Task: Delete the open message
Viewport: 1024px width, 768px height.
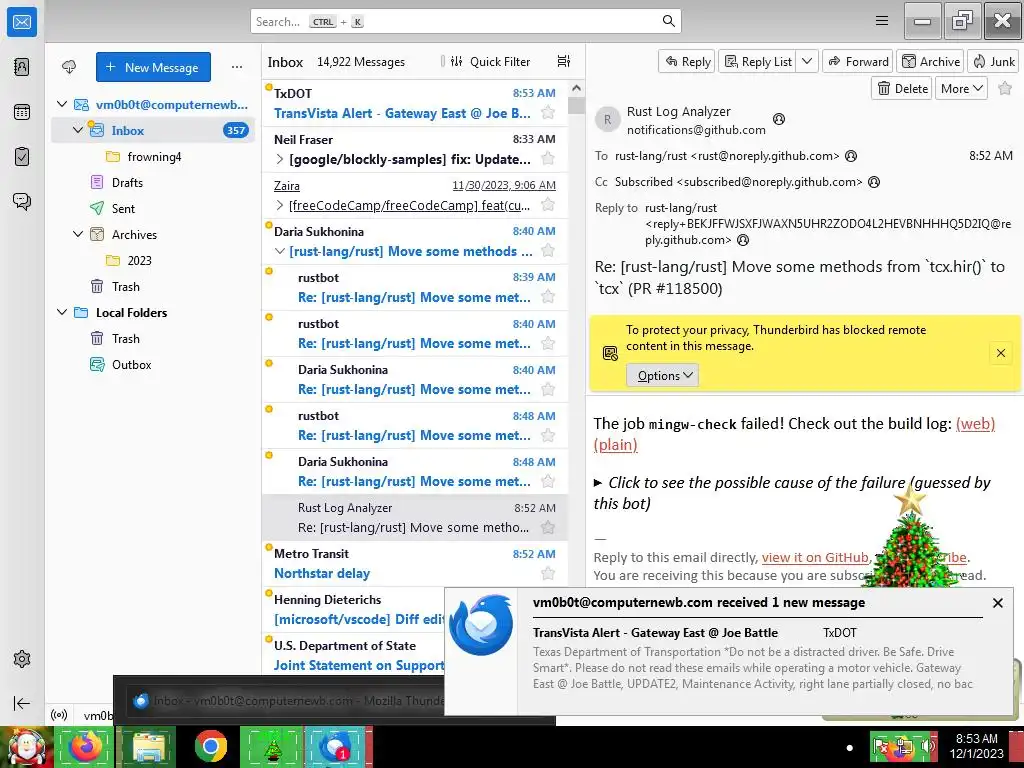Action: [903, 89]
